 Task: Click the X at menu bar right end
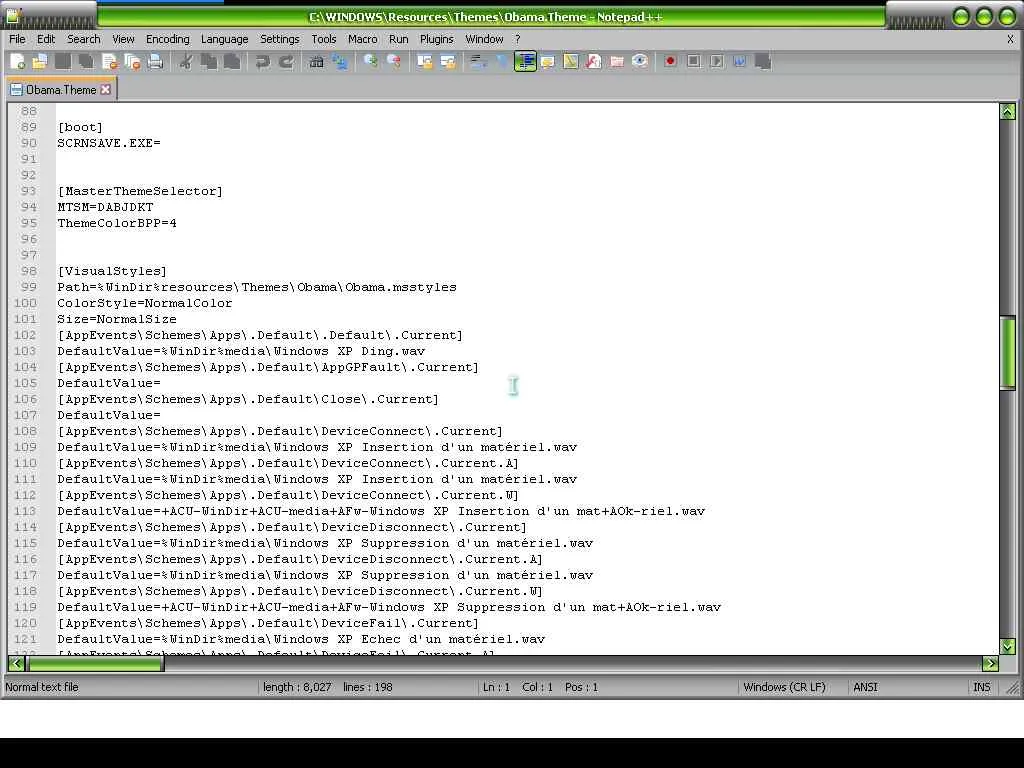pos(1010,39)
